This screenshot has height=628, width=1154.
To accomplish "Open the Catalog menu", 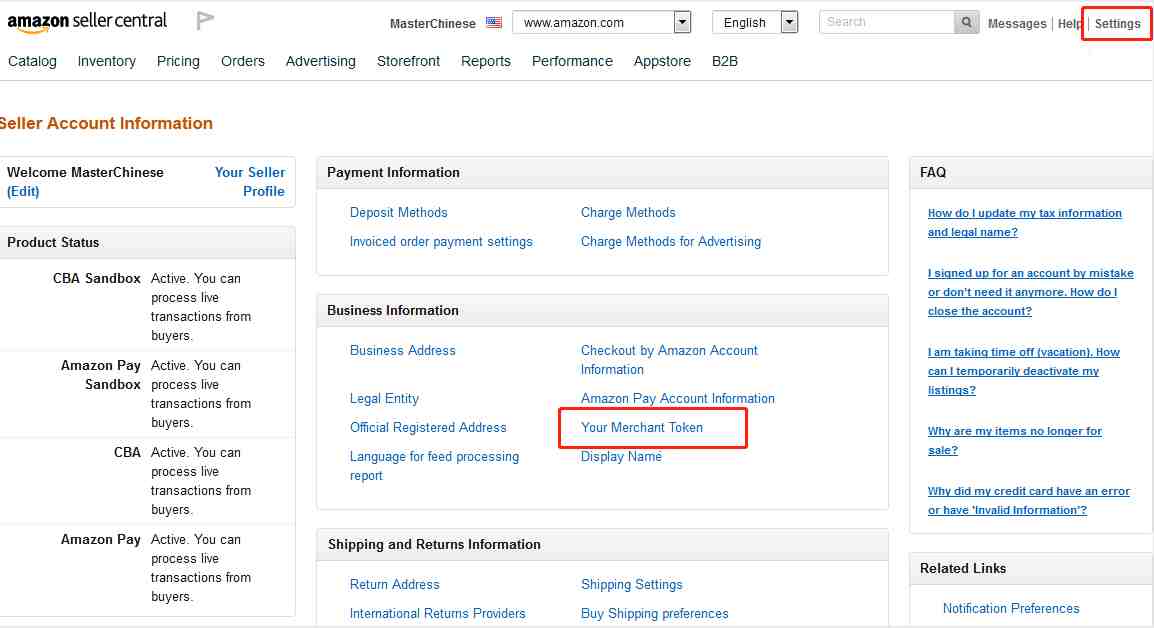I will click(x=32, y=61).
